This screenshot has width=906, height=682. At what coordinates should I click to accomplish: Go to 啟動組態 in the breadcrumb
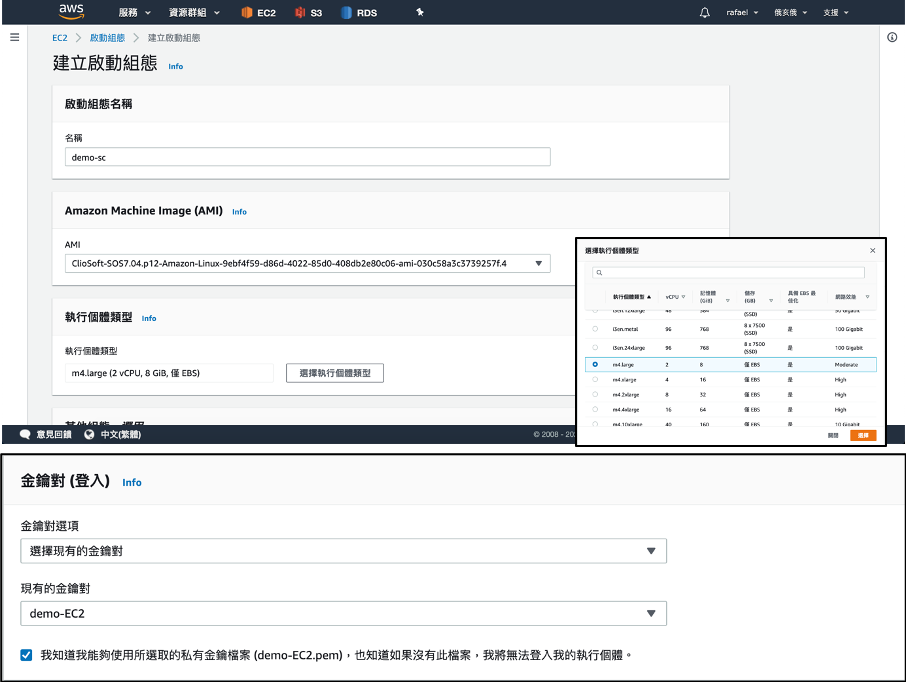tap(107, 38)
